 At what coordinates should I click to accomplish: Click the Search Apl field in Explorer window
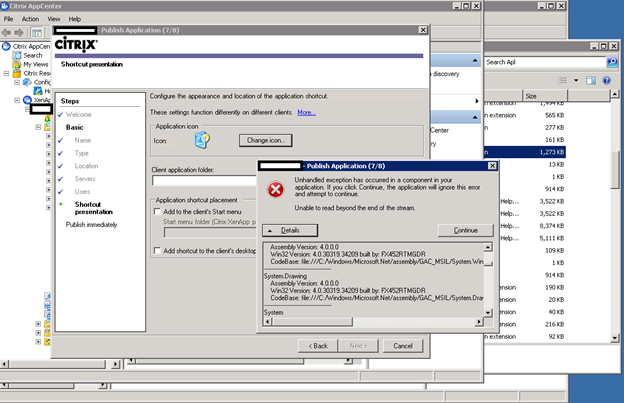[544, 62]
